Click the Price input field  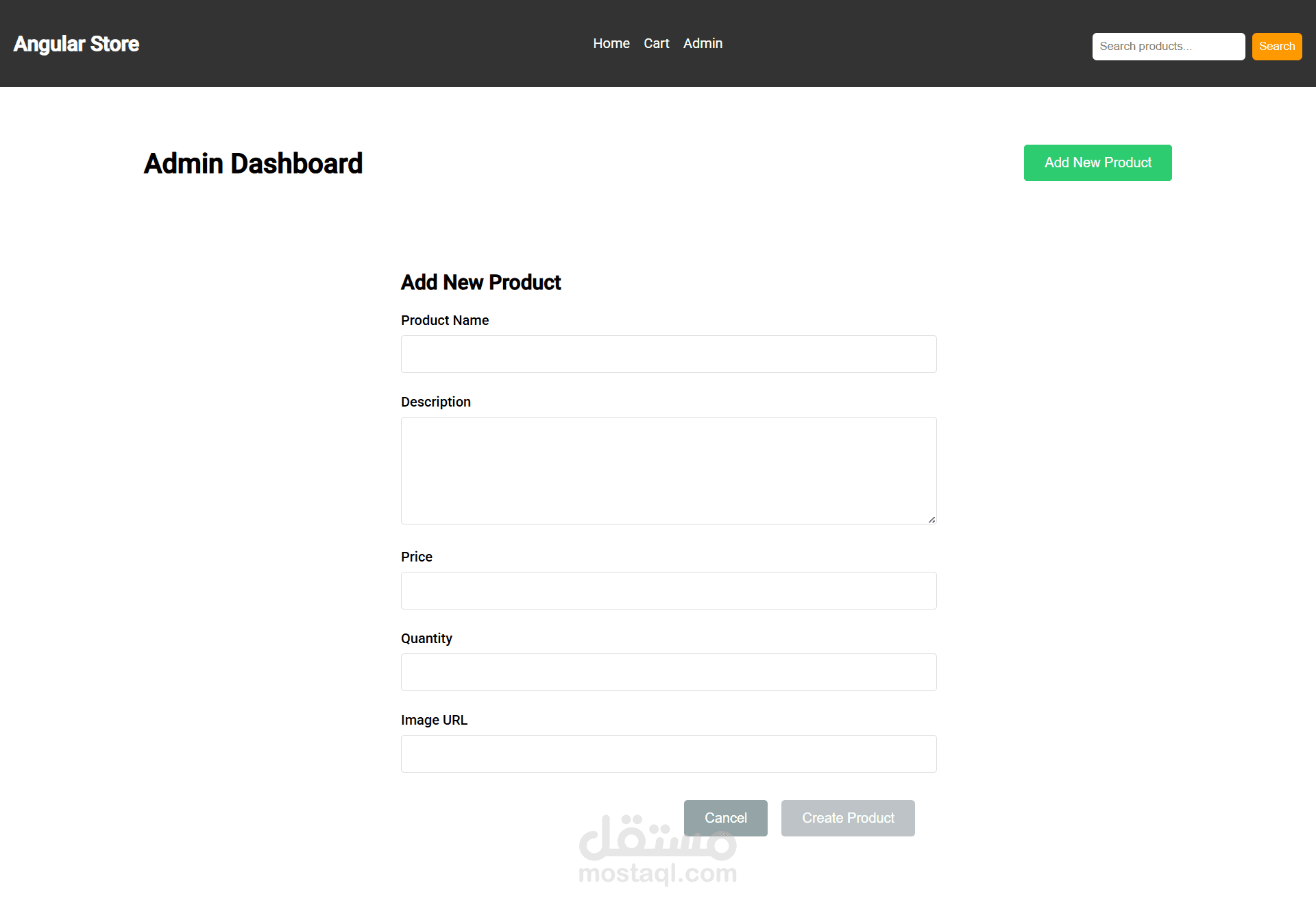pyautogui.click(x=668, y=590)
